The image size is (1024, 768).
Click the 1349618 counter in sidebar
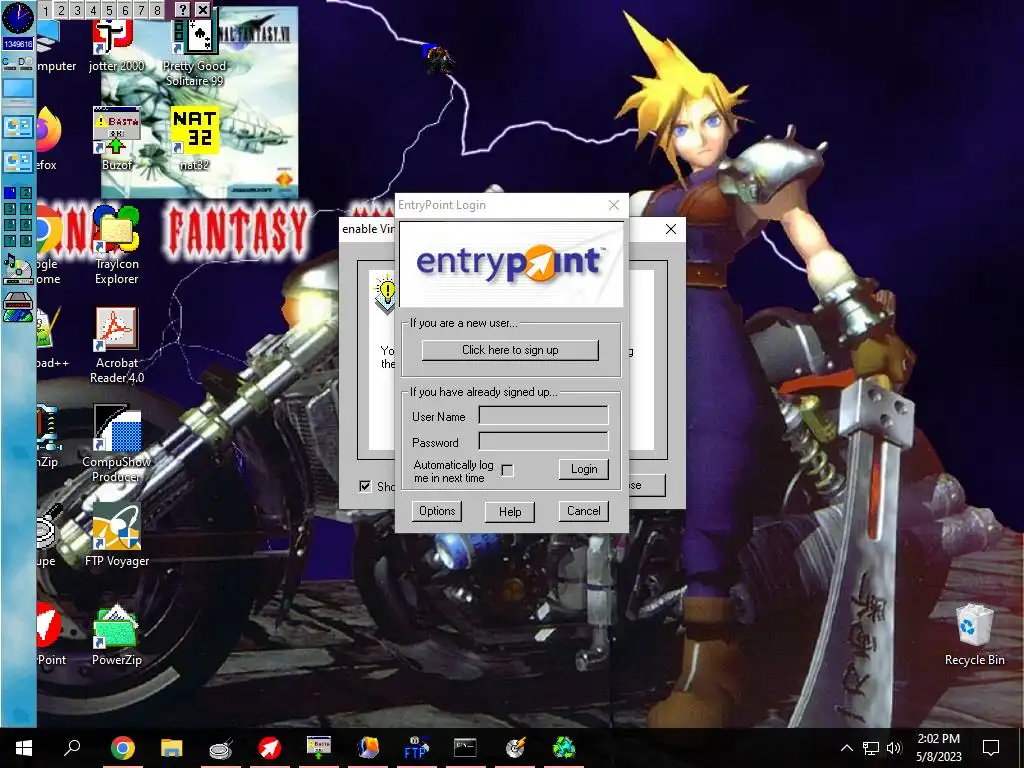click(x=18, y=44)
